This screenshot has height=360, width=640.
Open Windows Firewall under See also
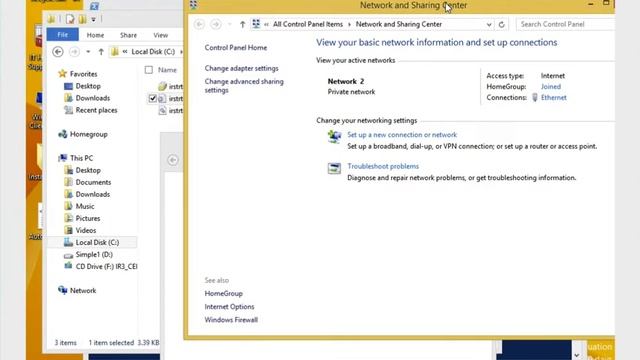click(x=231, y=320)
